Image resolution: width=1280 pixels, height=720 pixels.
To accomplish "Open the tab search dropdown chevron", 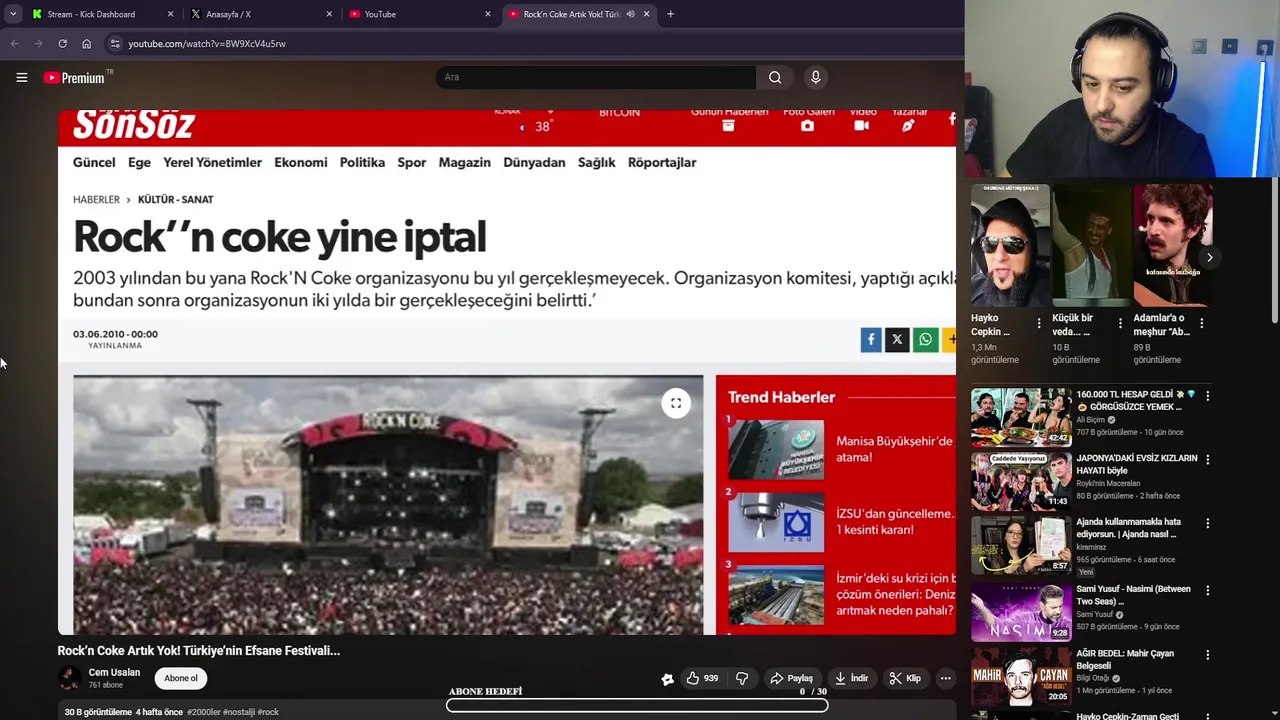I will (x=13, y=14).
